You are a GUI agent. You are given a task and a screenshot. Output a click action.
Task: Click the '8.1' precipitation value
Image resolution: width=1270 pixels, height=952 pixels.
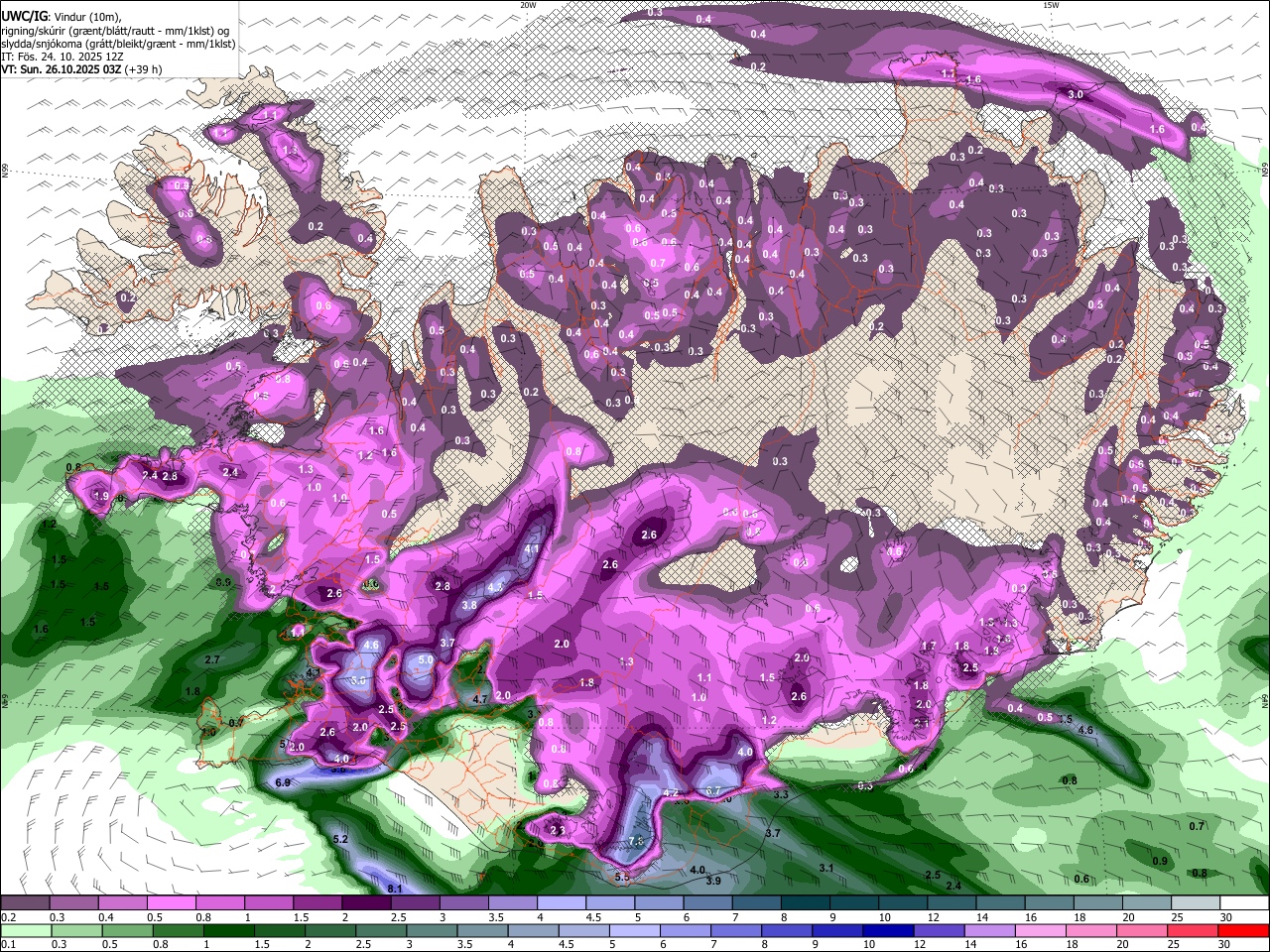[394, 889]
